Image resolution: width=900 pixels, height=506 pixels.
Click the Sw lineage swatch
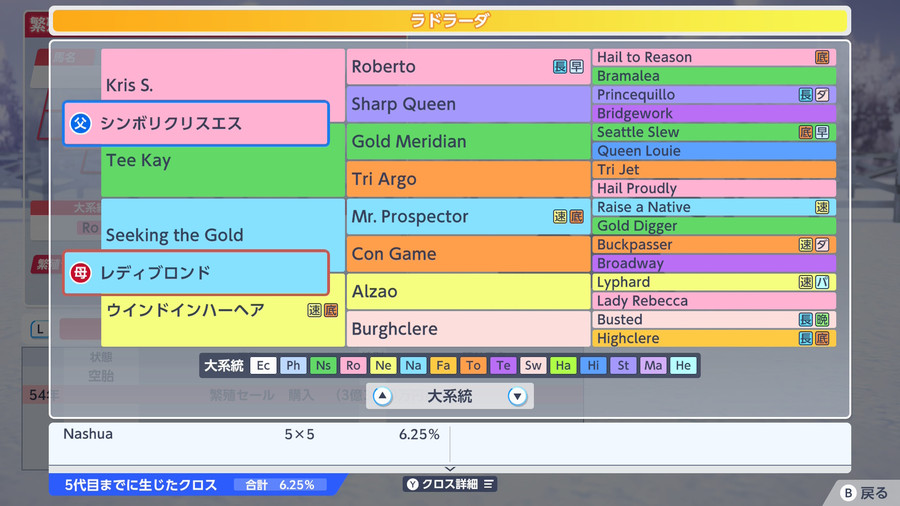pyautogui.click(x=533, y=365)
